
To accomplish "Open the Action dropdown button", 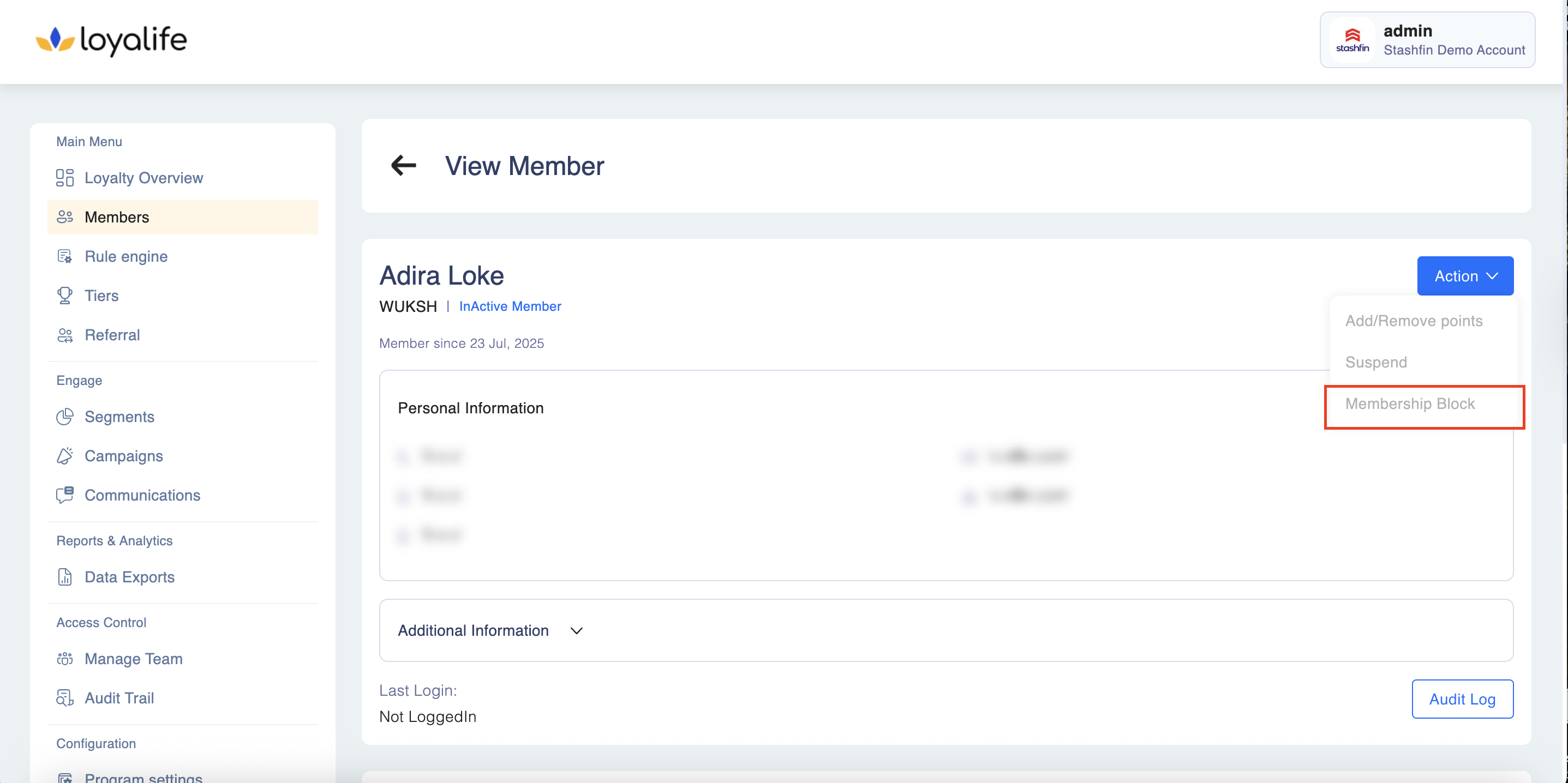I will pyautogui.click(x=1464, y=276).
